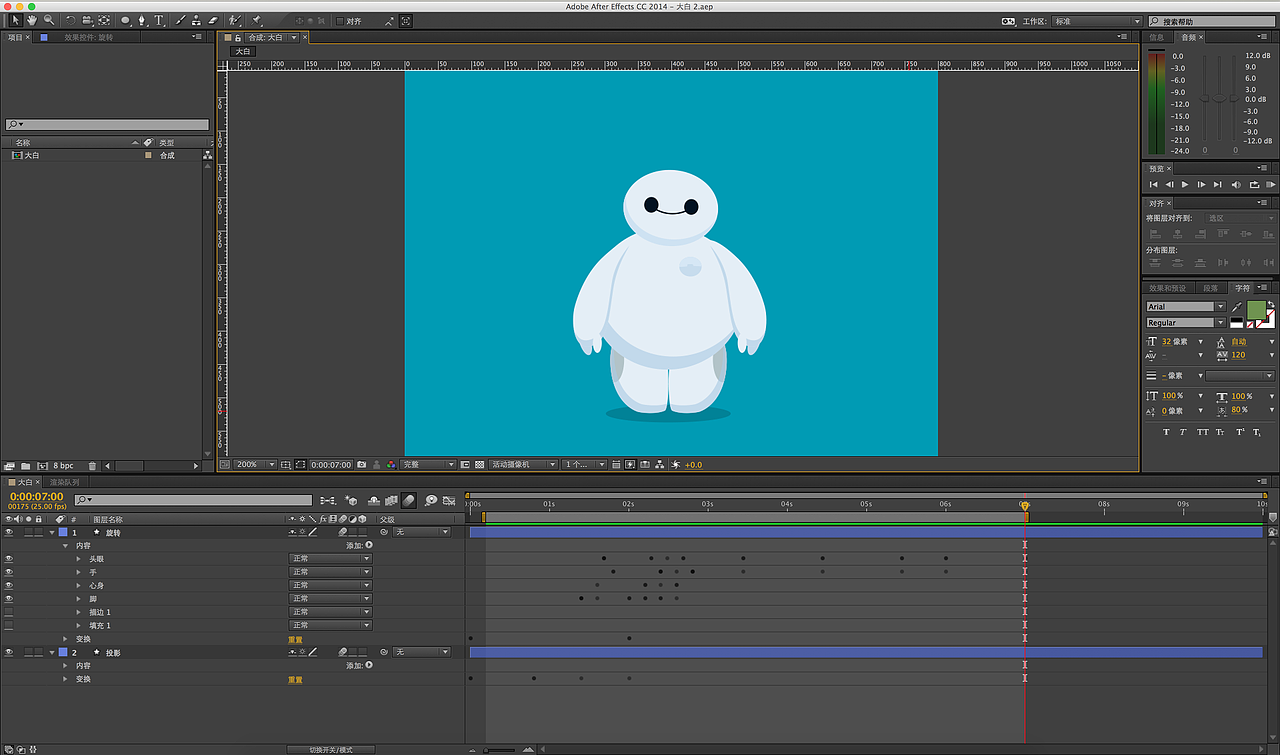1280x755 pixels.
Task: Open the 活动摄像机 view dropdown
Action: 523,465
